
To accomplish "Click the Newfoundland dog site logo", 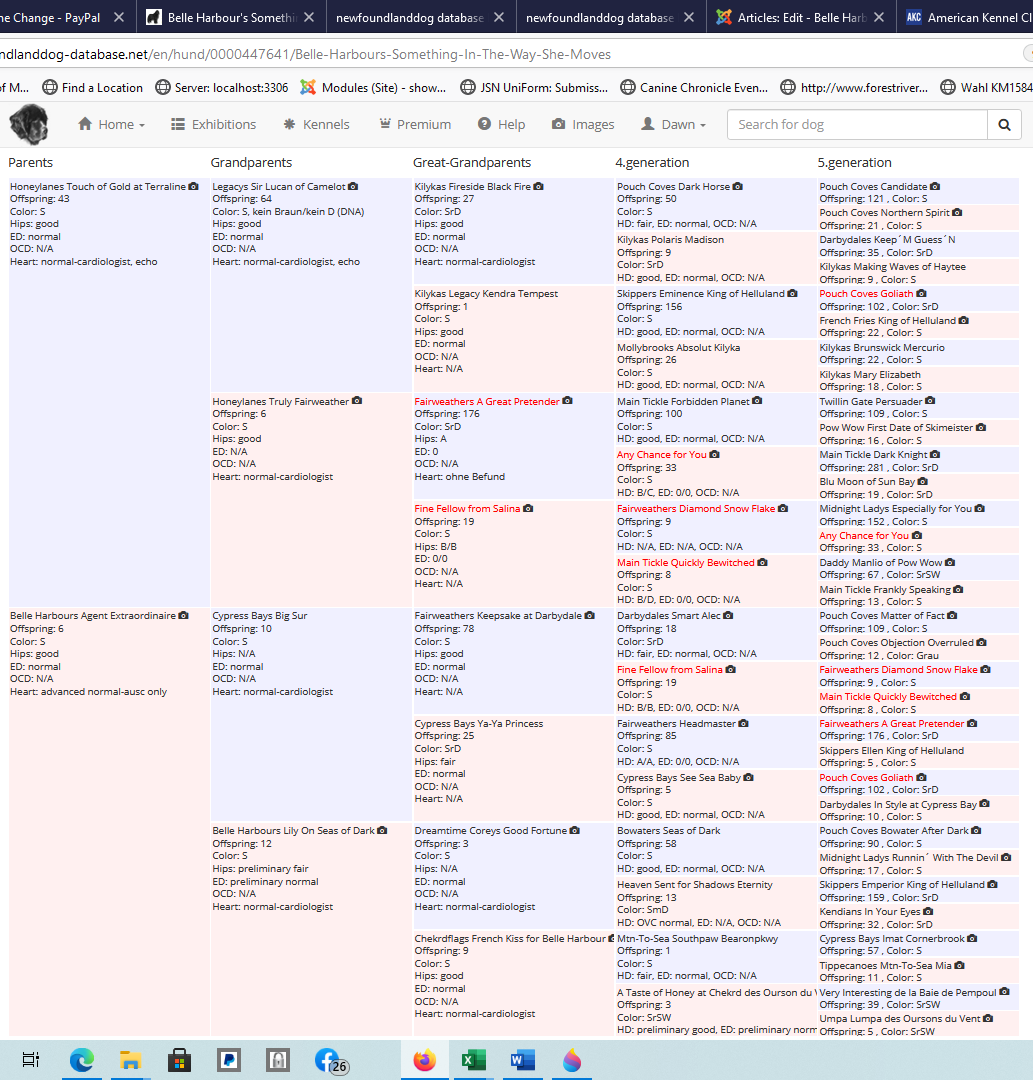I will coord(29,125).
